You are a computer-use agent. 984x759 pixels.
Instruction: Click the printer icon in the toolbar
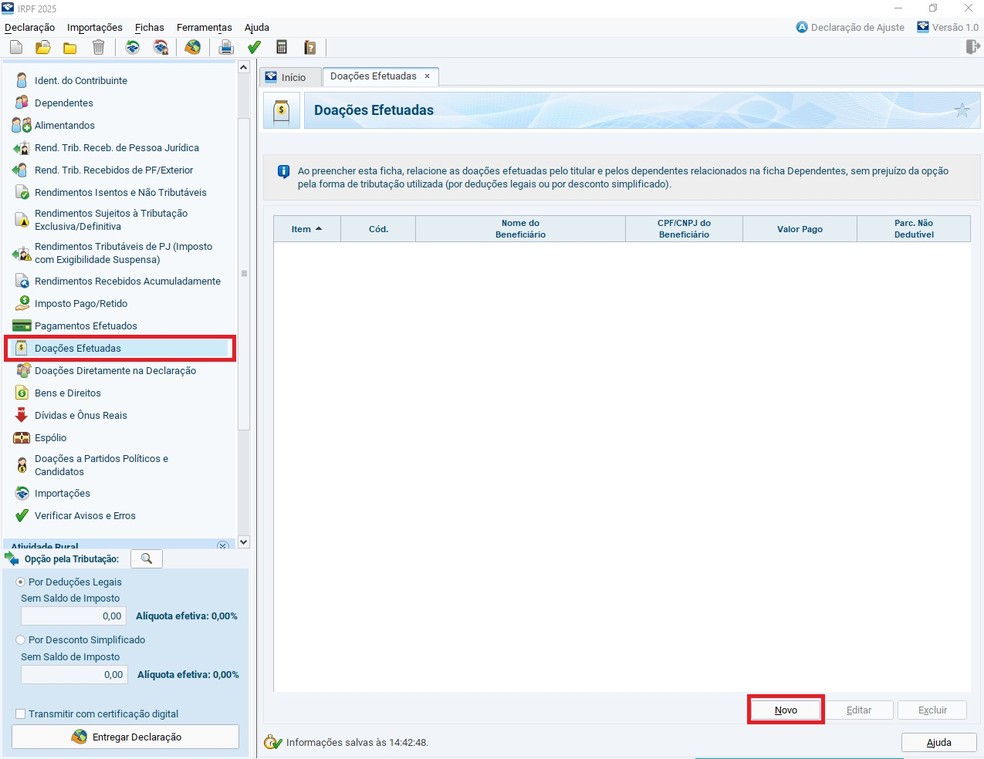pos(226,47)
